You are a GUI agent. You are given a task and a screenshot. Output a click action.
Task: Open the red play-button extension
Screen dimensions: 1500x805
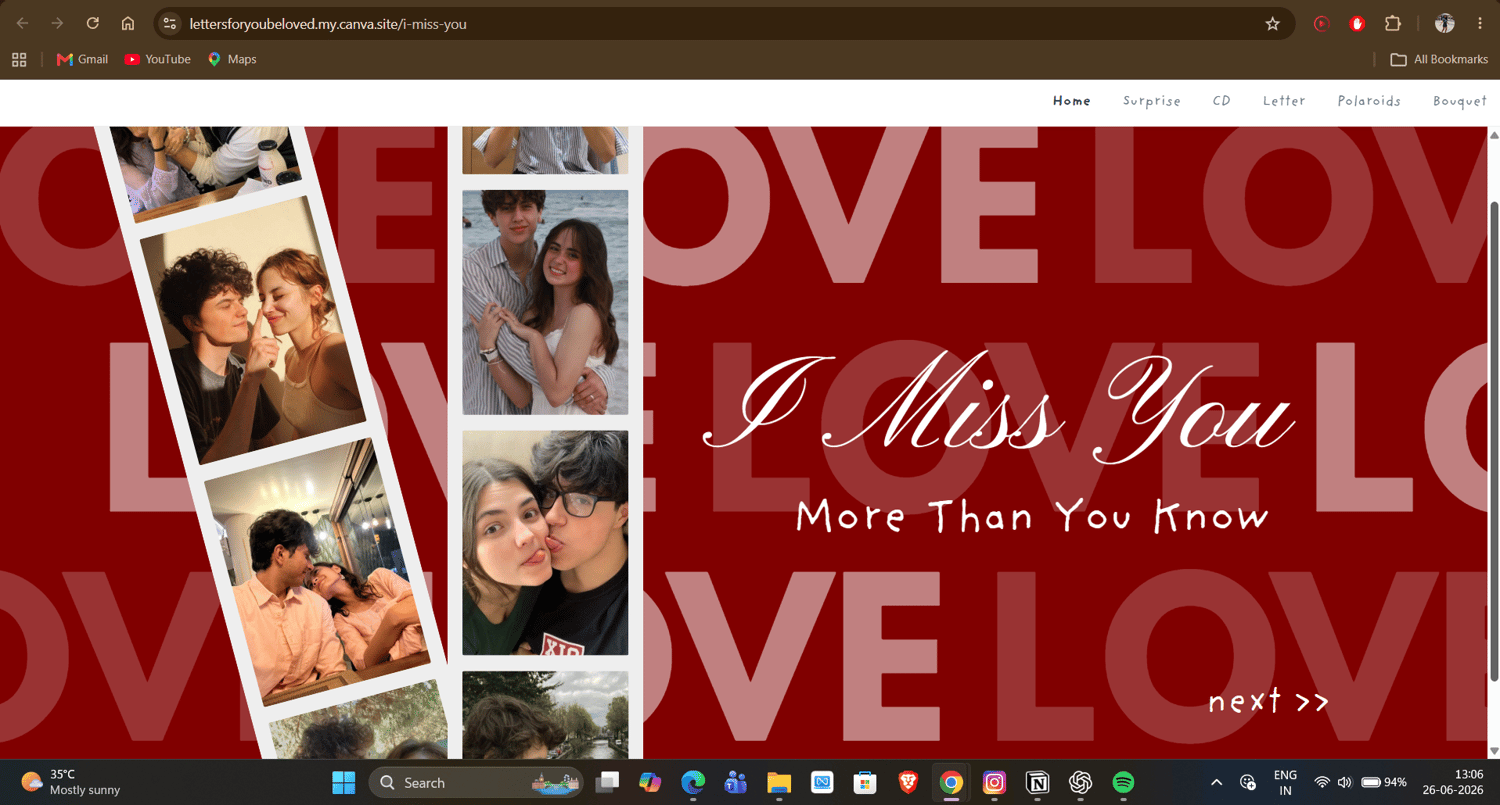coord(1321,24)
